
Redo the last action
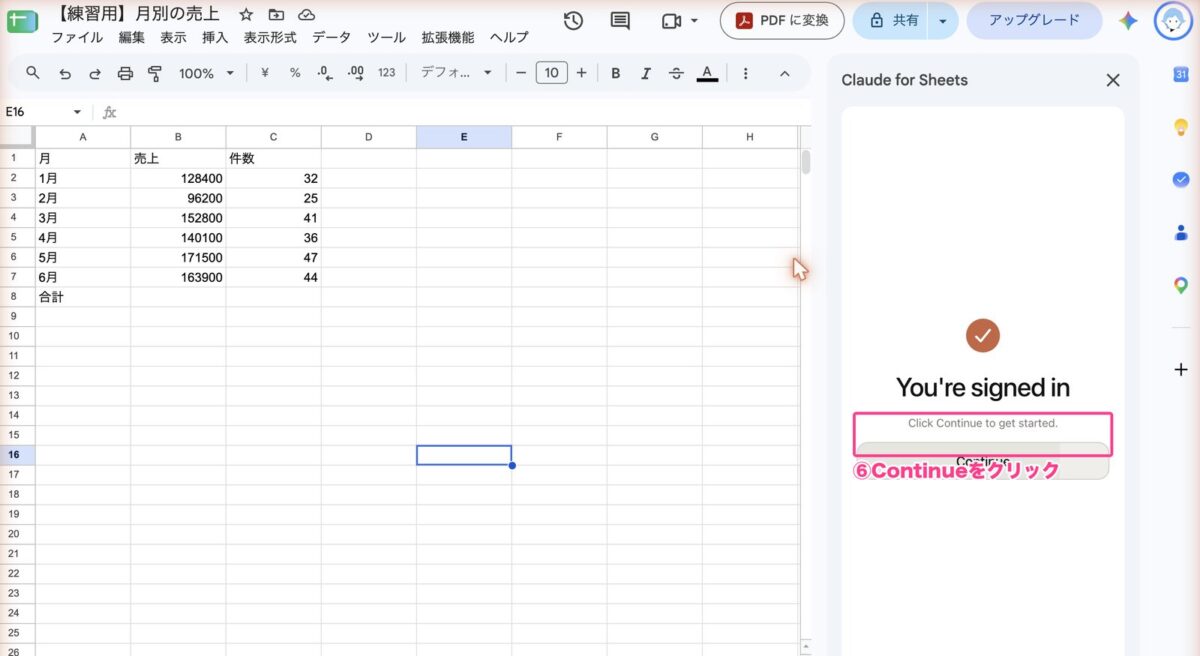[x=95, y=73]
